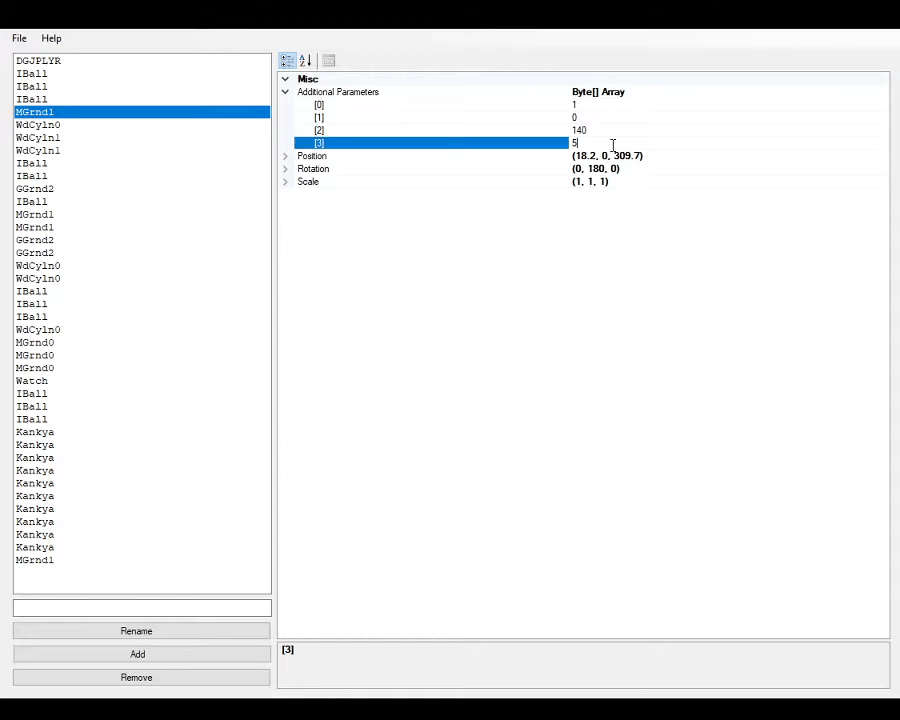Click the Rotation value (0, 180, 0)
The image size is (900, 720).
[595, 168]
